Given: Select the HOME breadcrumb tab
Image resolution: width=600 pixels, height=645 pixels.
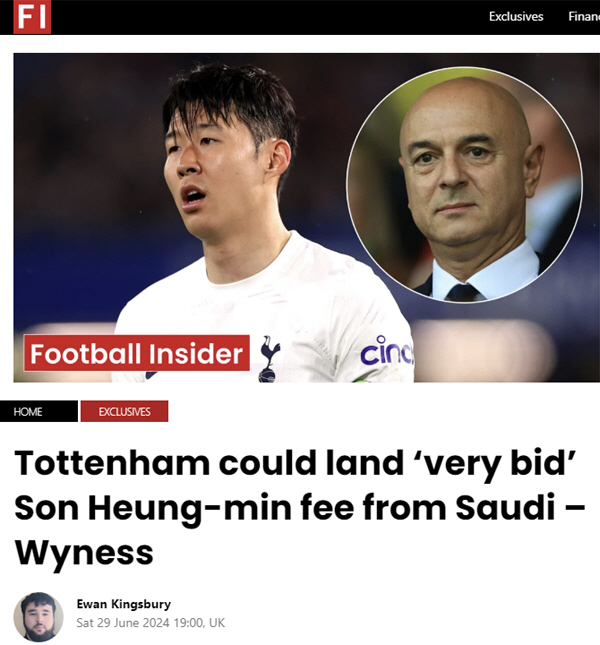Looking at the screenshot, I should pos(39,411).
